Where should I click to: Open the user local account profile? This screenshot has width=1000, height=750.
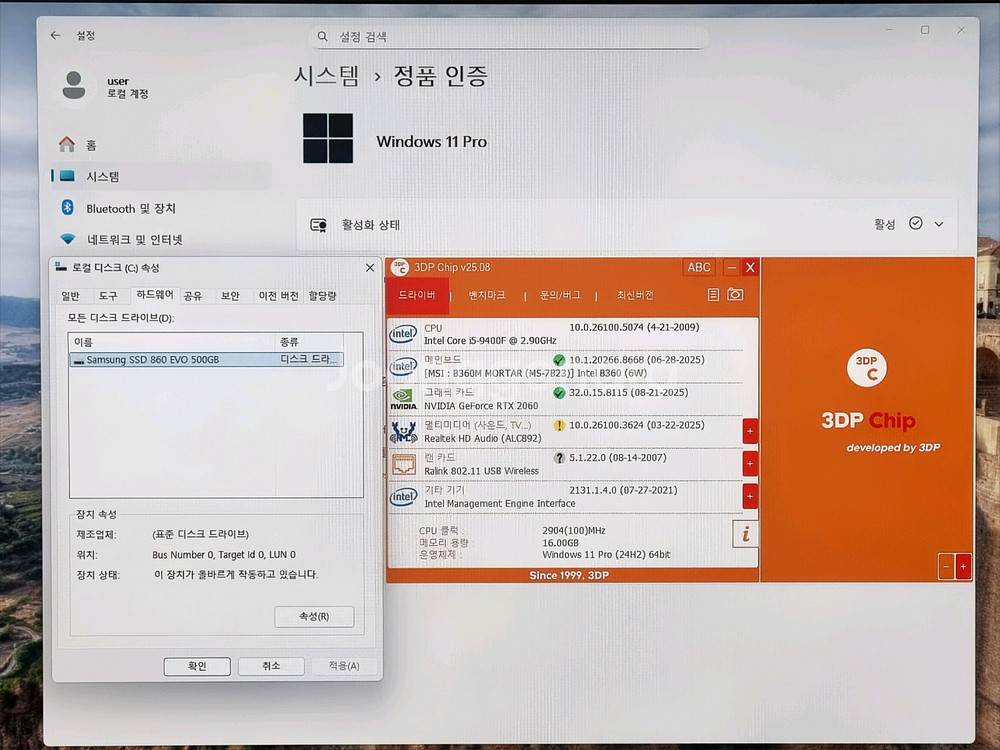point(106,86)
